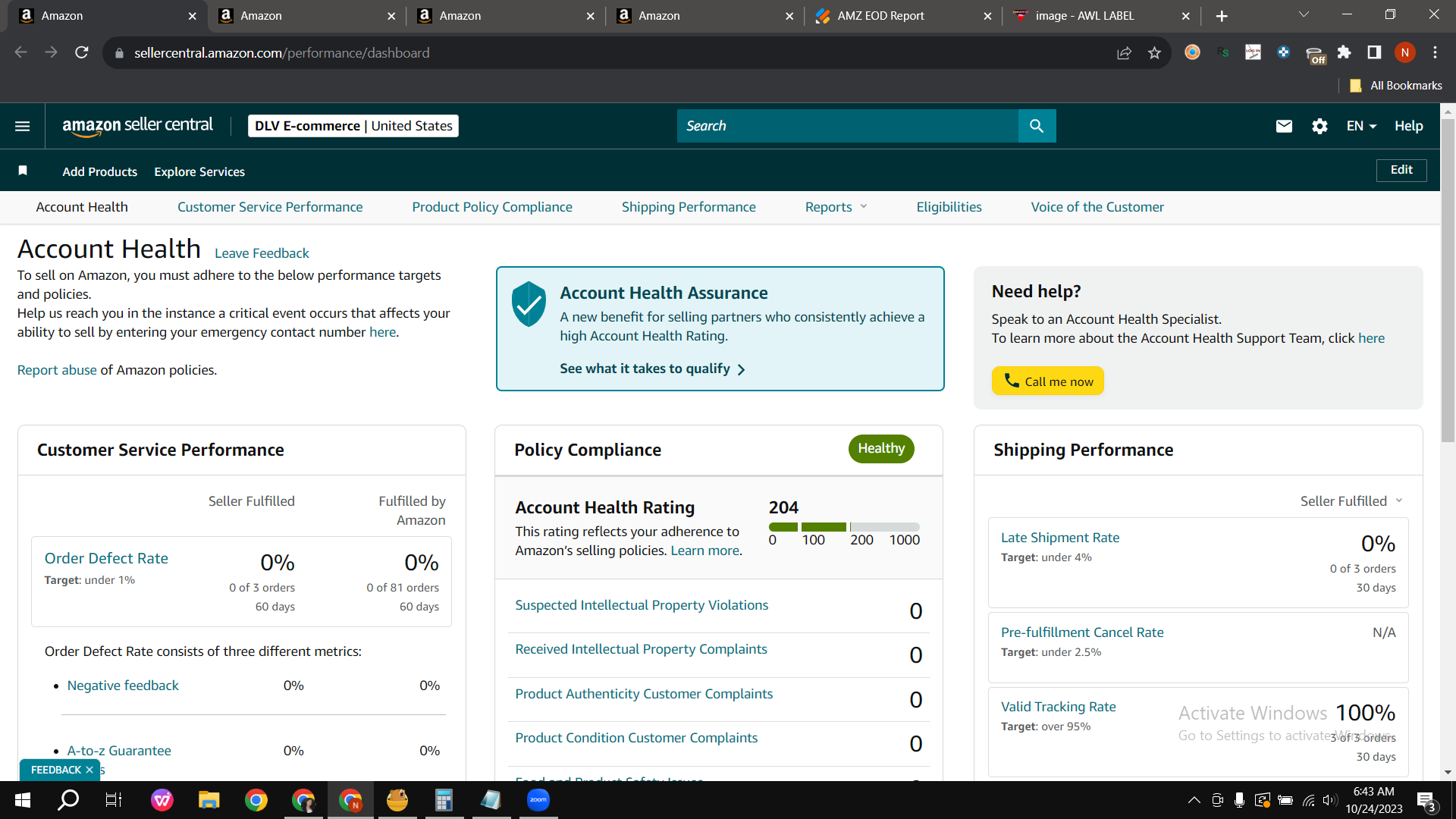The width and height of the screenshot is (1456, 819).
Task: Select the Account Health tab
Action: point(82,207)
